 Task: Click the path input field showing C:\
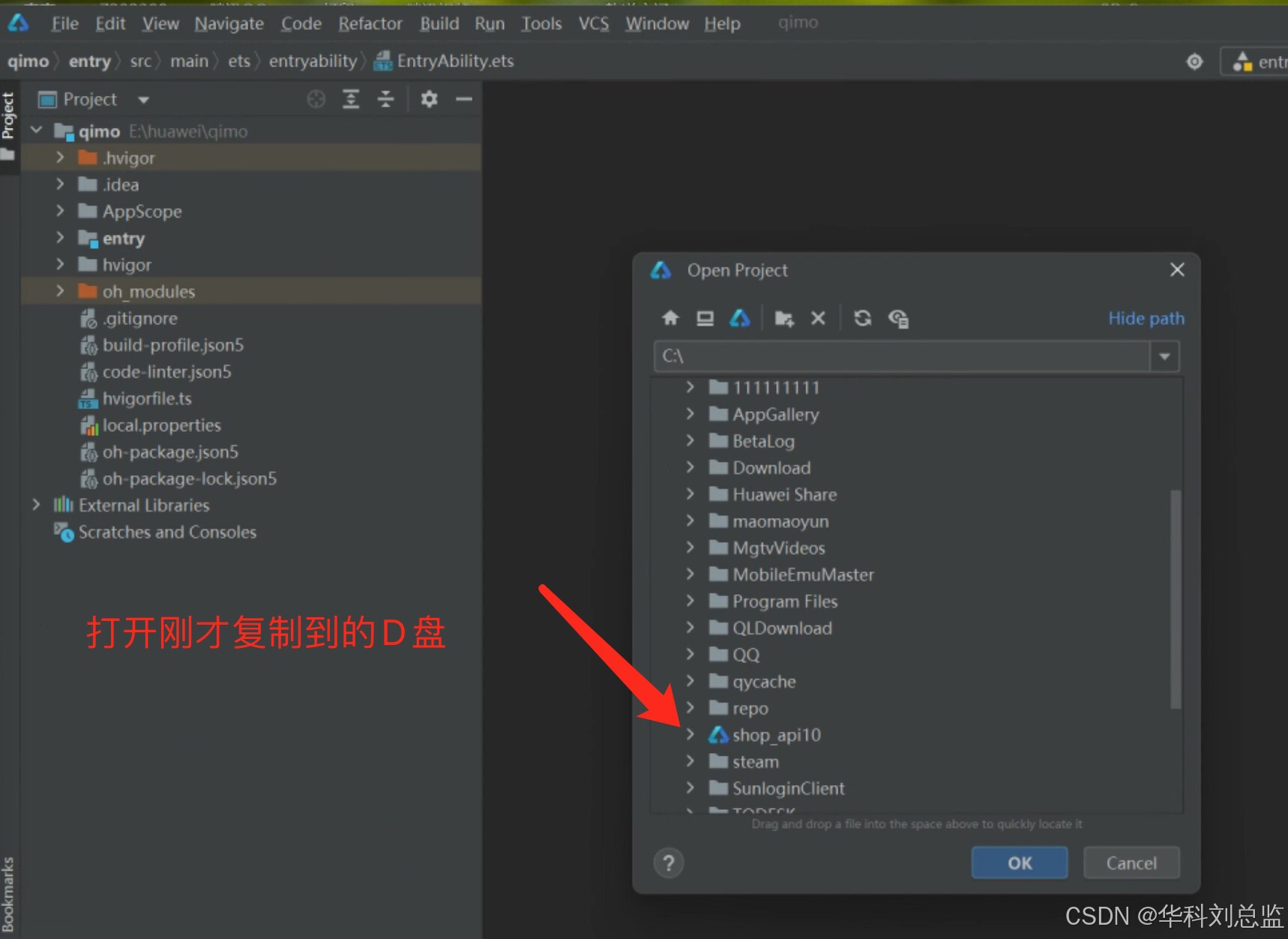(x=900, y=356)
